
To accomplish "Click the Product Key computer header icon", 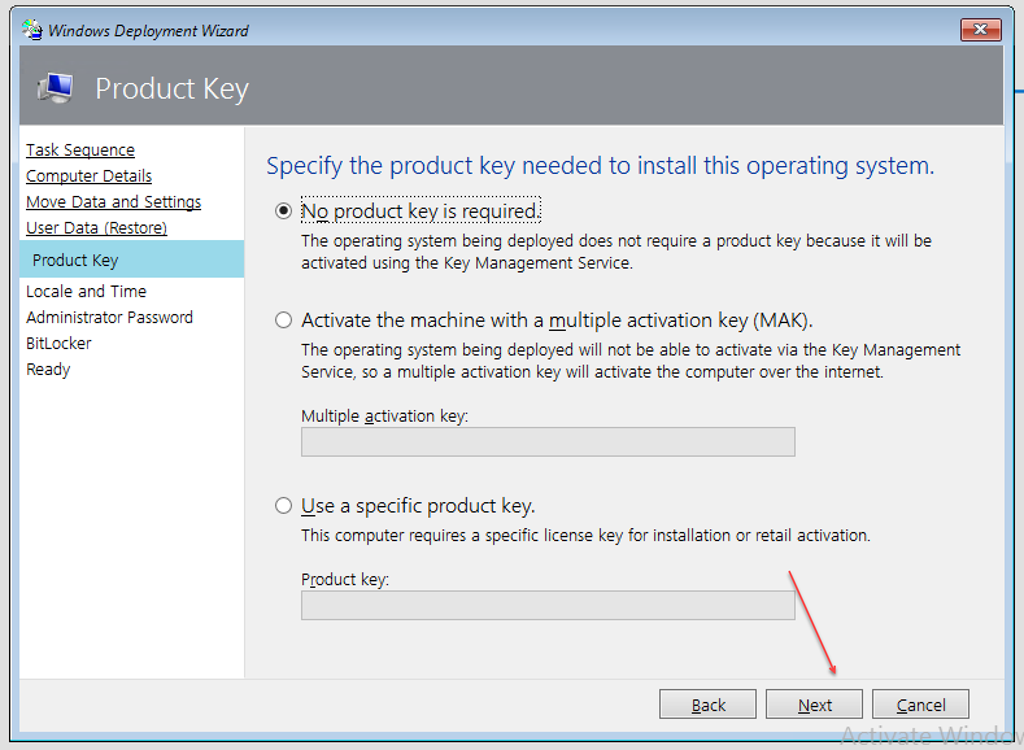I will (56, 88).
